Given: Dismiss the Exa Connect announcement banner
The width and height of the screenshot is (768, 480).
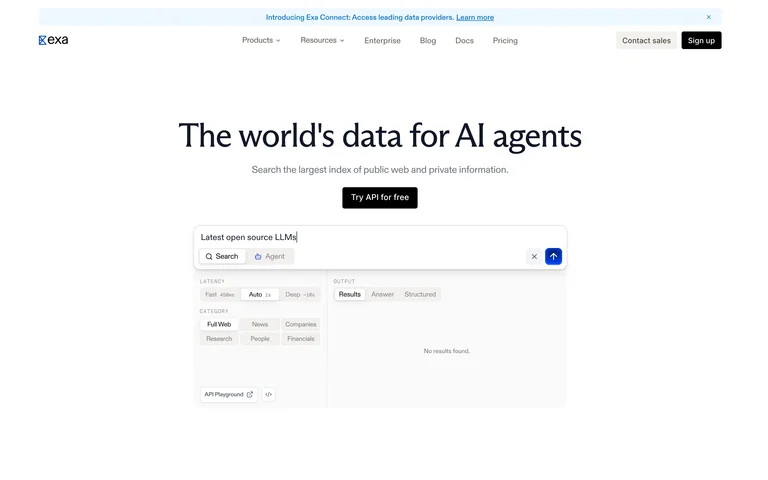Looking at the screenshot, I should tap(708, 17).
